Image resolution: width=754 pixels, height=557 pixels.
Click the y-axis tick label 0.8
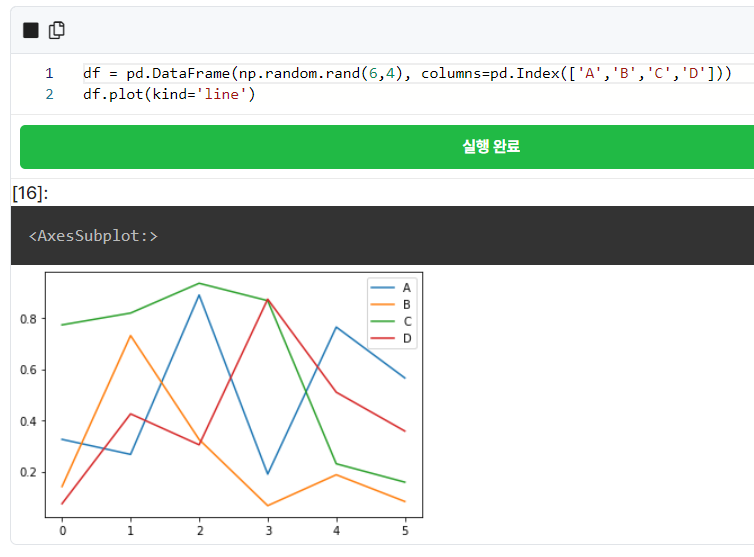click(28, 319)
